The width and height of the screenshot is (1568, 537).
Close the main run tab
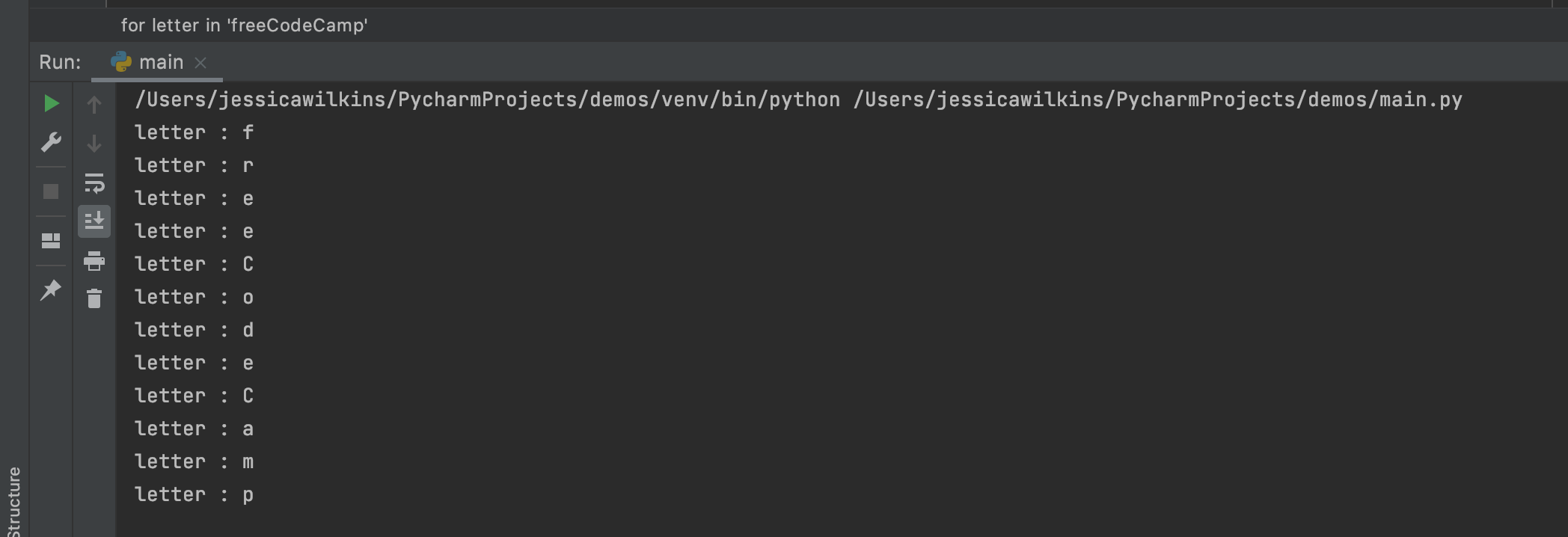(x=200, y=63)
